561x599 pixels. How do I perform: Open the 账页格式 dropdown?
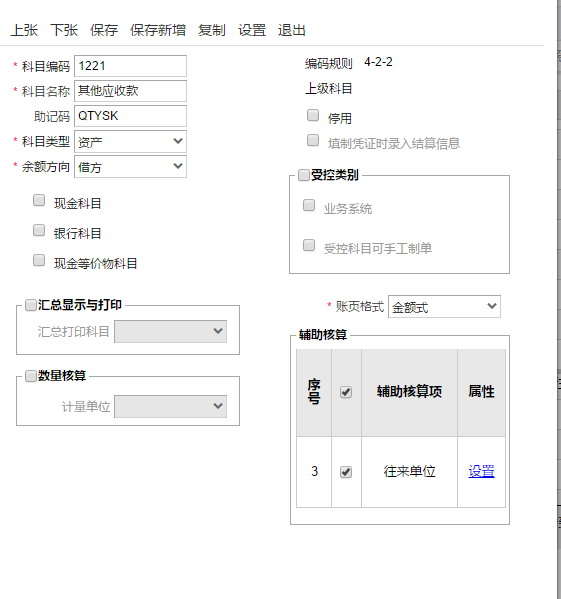444,306
